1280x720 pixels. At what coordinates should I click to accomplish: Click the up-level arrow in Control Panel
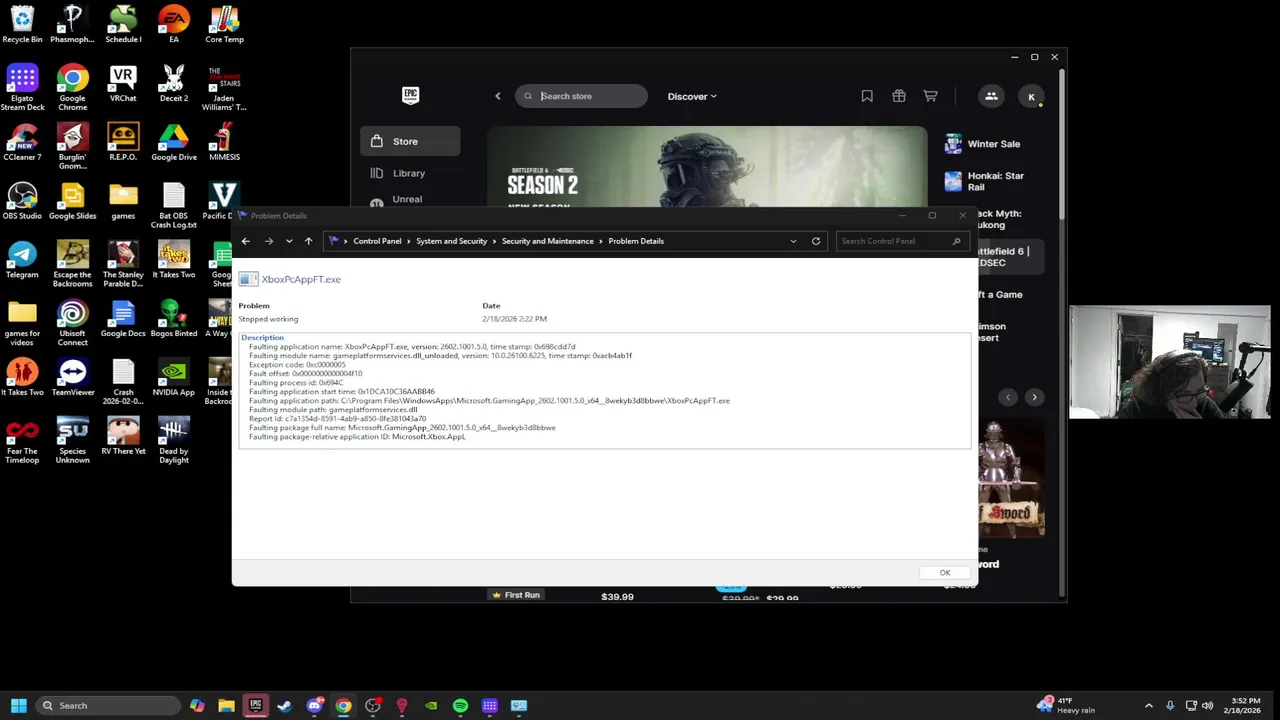point(308,241)
